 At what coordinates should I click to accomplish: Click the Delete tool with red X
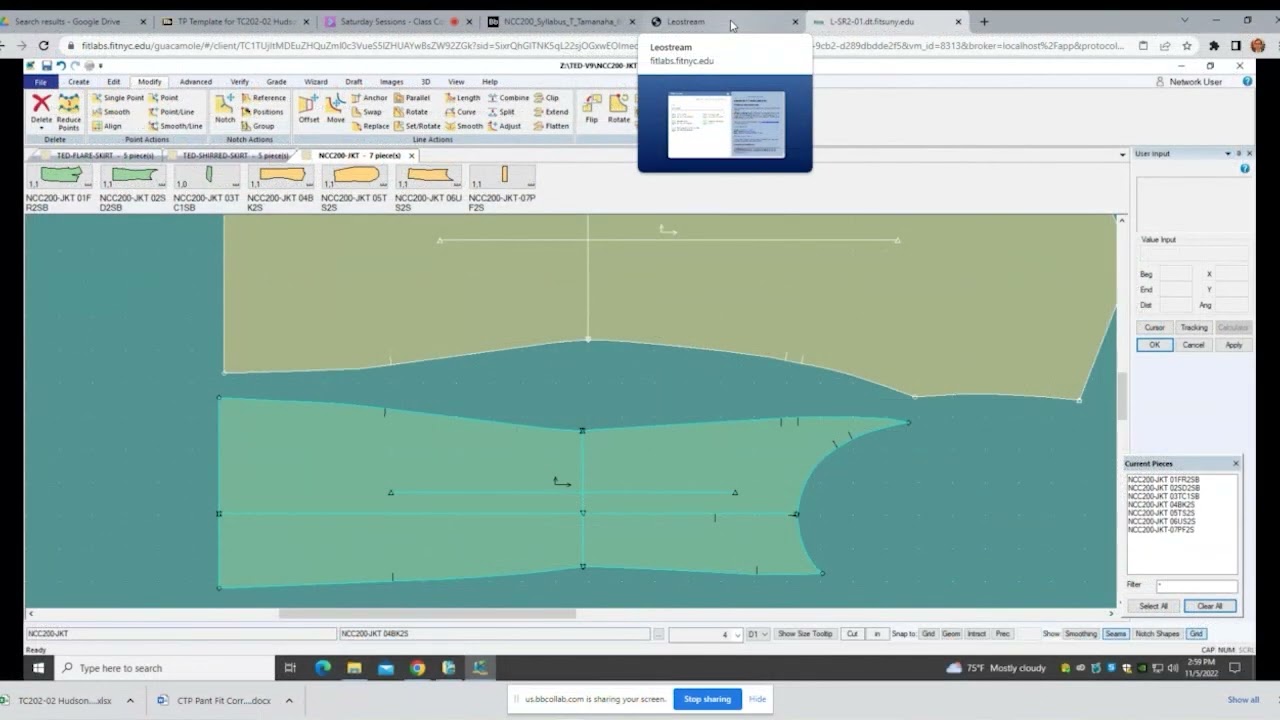pyautogui.click(x=41, y=107)
